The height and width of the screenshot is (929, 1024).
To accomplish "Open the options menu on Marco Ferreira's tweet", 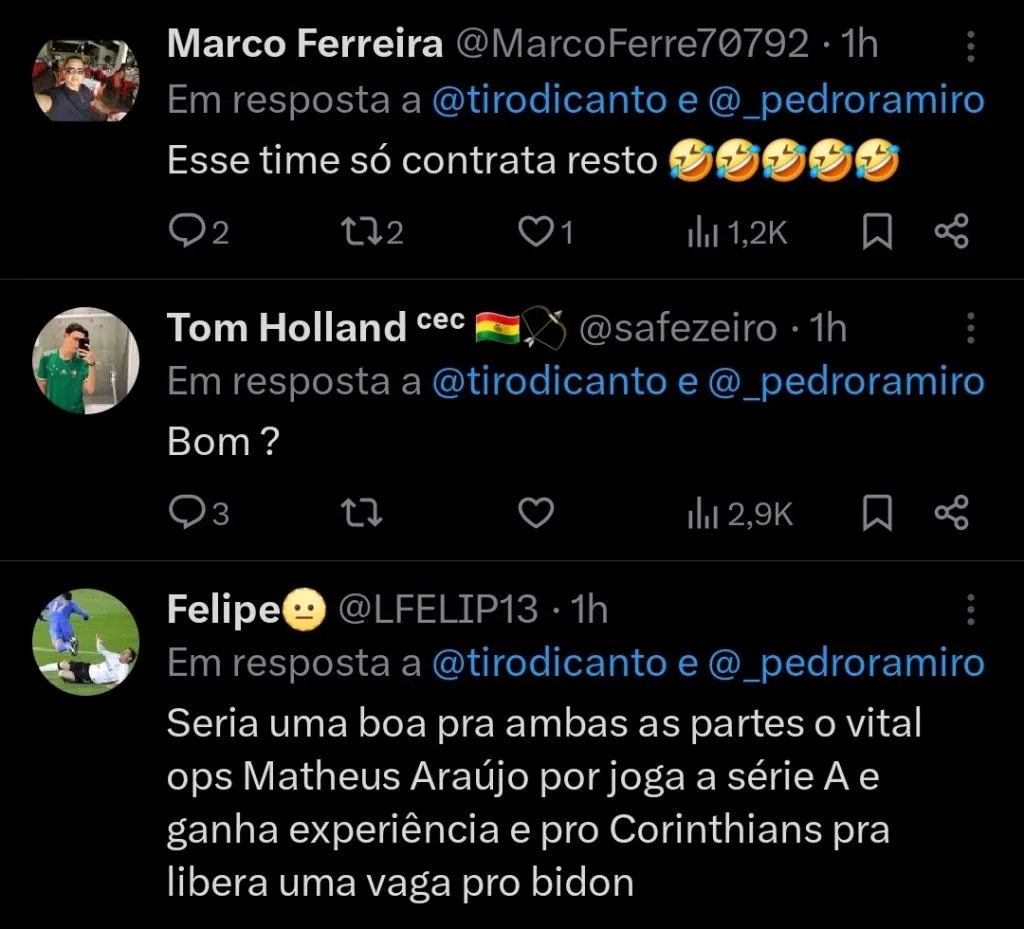I will tap(971, 47).
